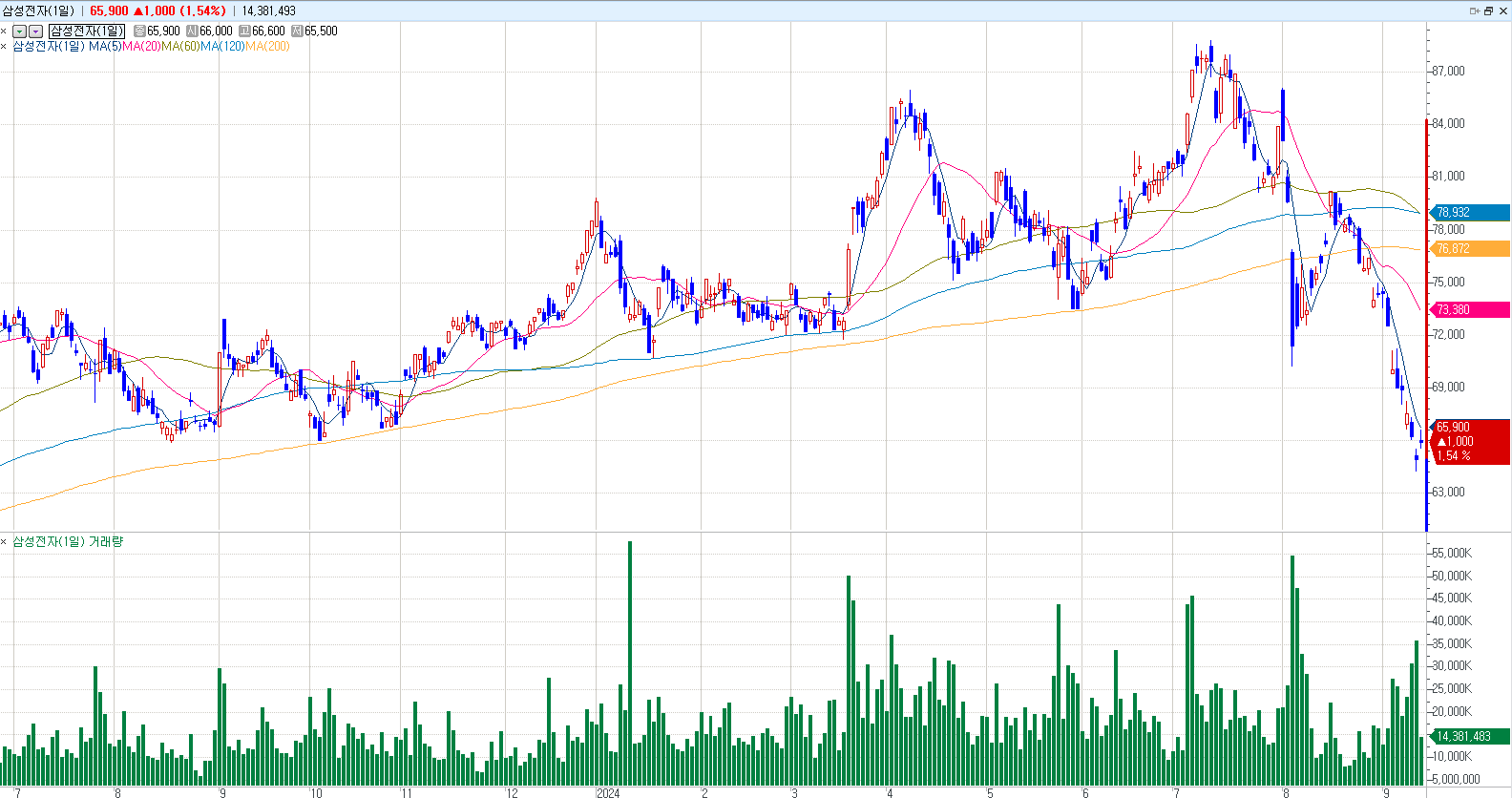The width and height of the screenshot is (1512, 798).
Task: Close the 거래량 volume panel
Action: click(4, 542)
